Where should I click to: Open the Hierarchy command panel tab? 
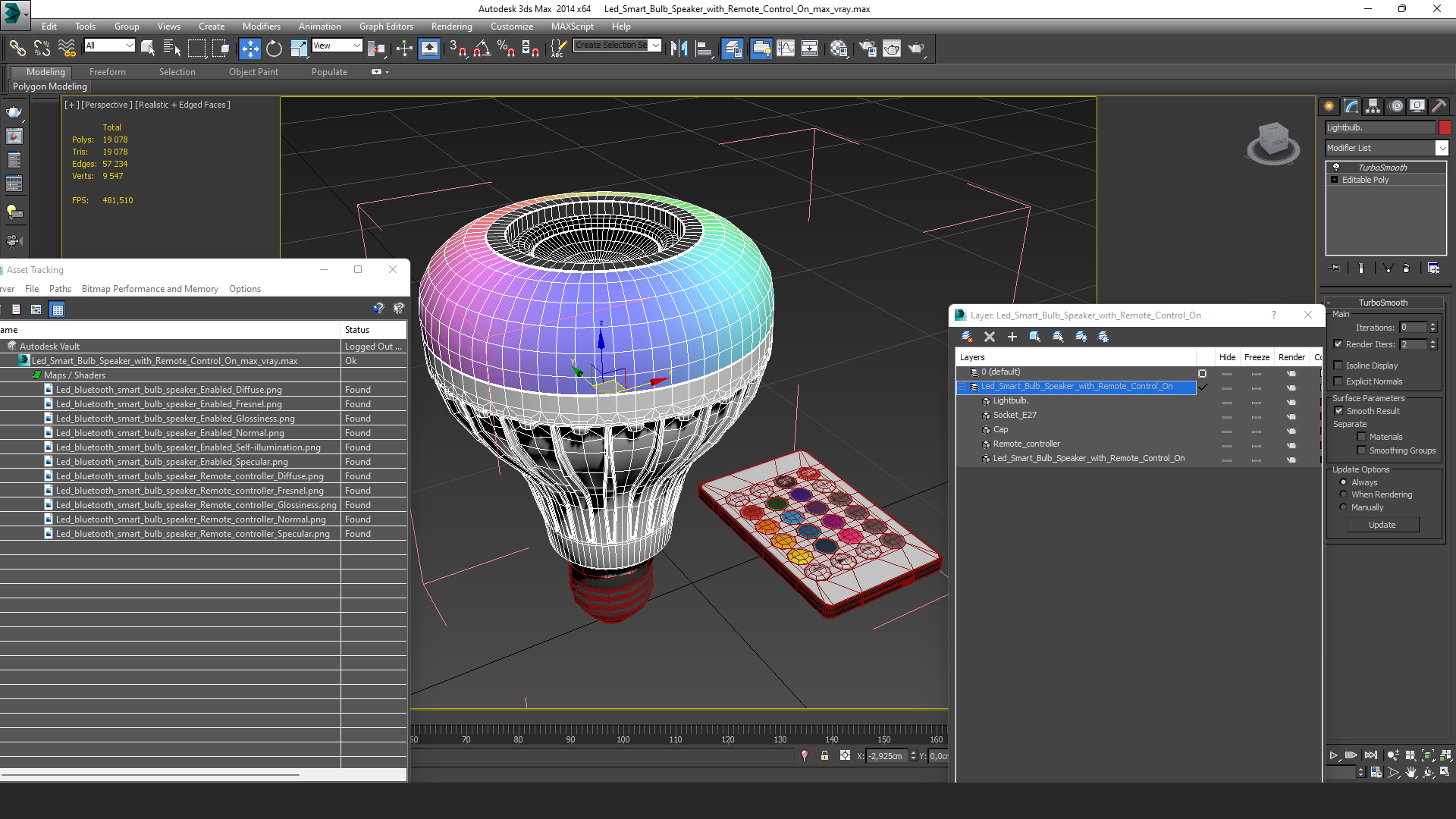[x=1373, y=106]
